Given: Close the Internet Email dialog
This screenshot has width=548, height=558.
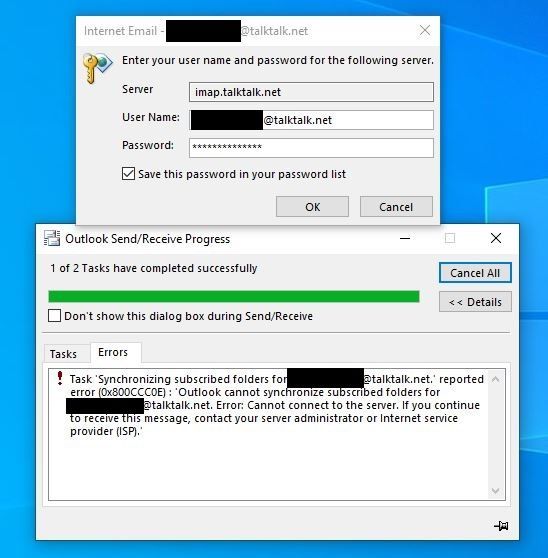Looking at the screenshot, I should pos(425,31).
